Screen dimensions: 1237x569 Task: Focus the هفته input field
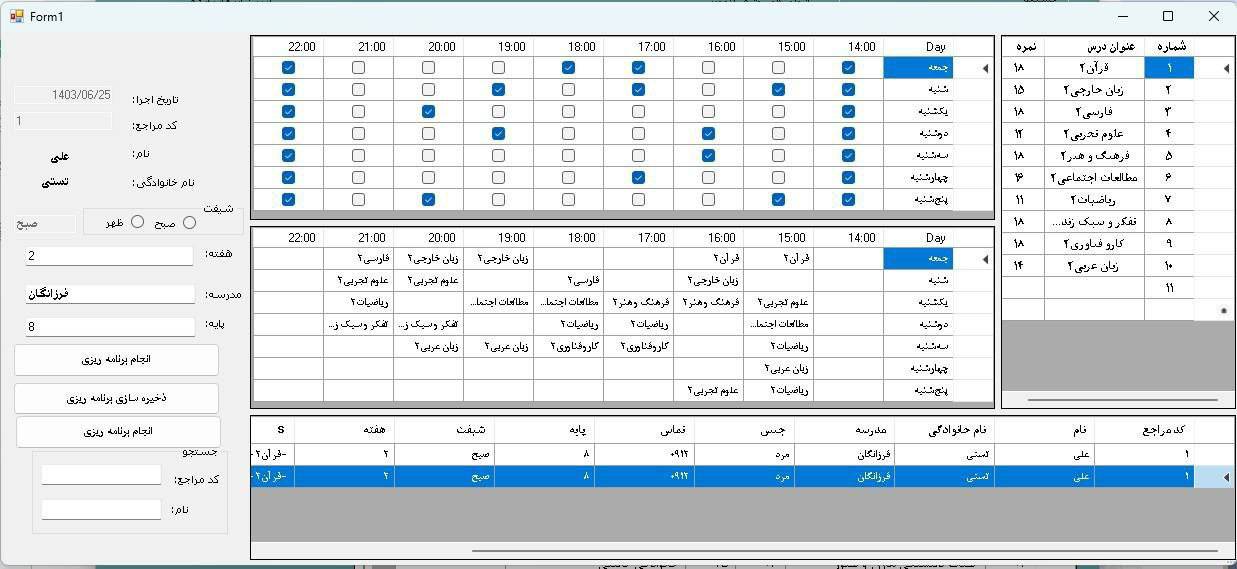(x=109, y=256)
